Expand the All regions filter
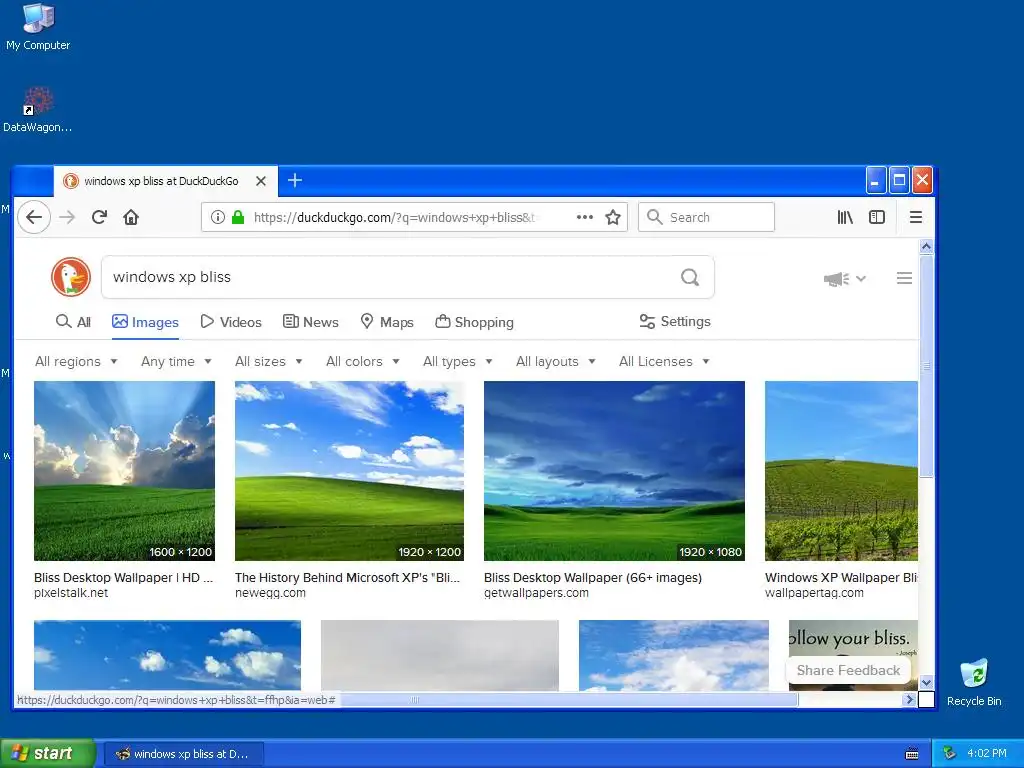 pos(76,361)
